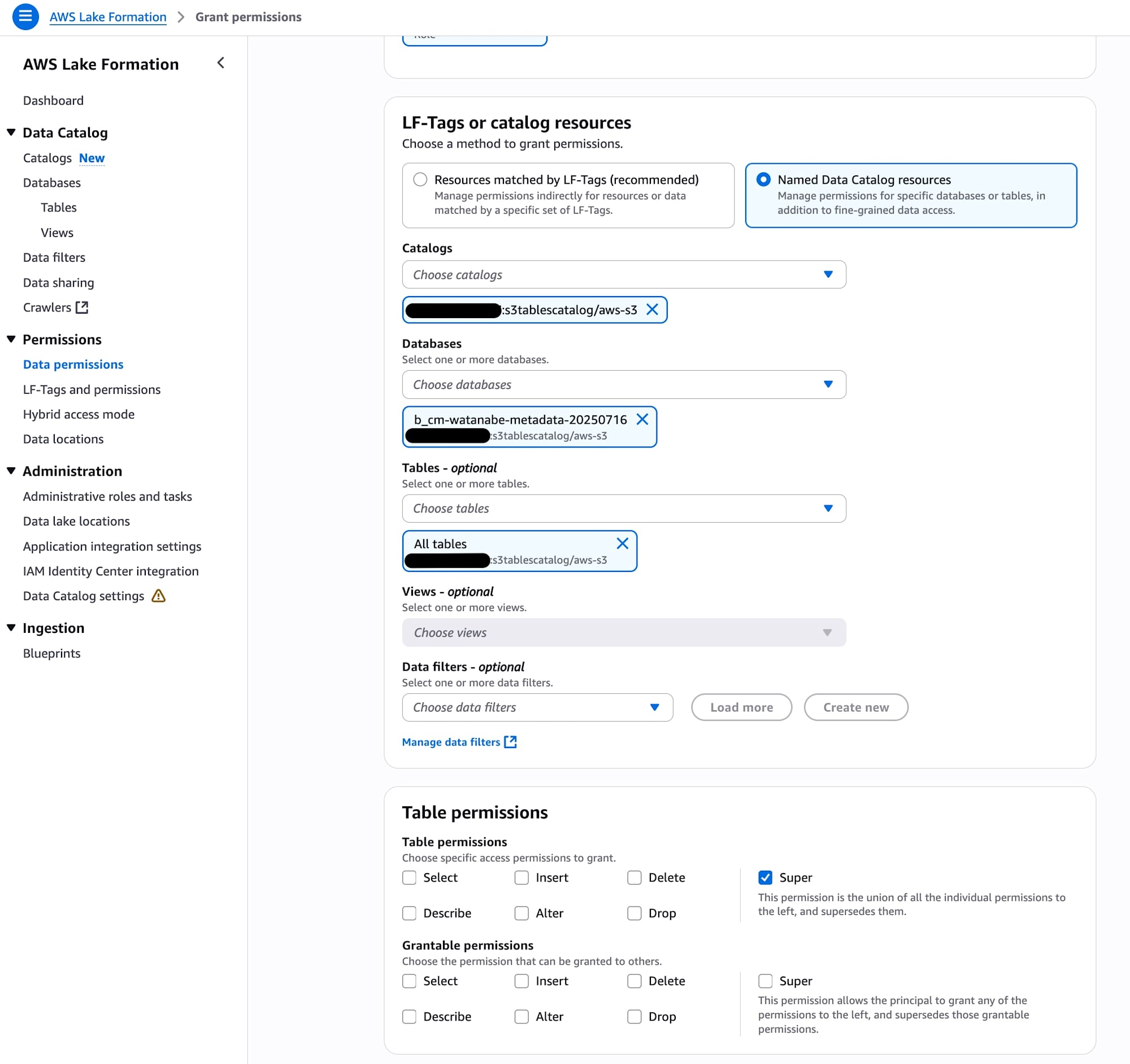Screen dimensions: 1130x1064
Task: Check the Delete table permission
Action: 634,877
